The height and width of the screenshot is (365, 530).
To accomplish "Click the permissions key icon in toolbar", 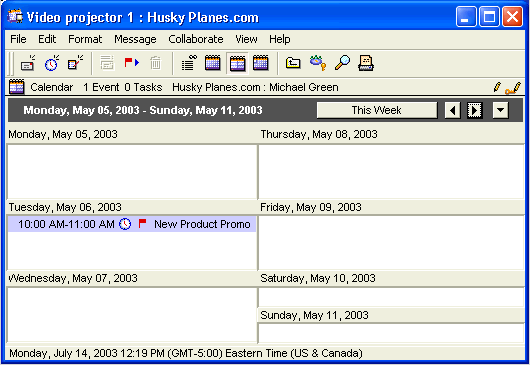I will click(x=318, y=63).
